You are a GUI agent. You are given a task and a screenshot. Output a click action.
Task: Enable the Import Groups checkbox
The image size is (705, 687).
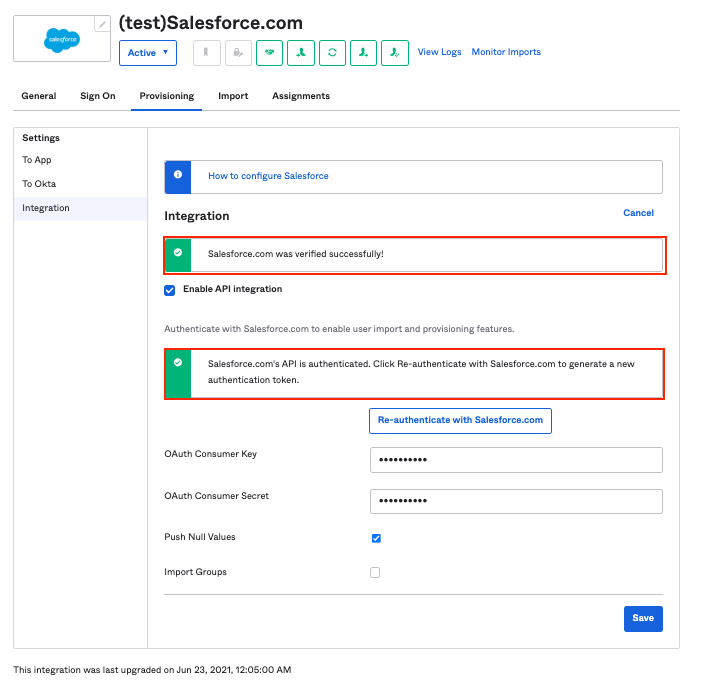pos(376,573)
